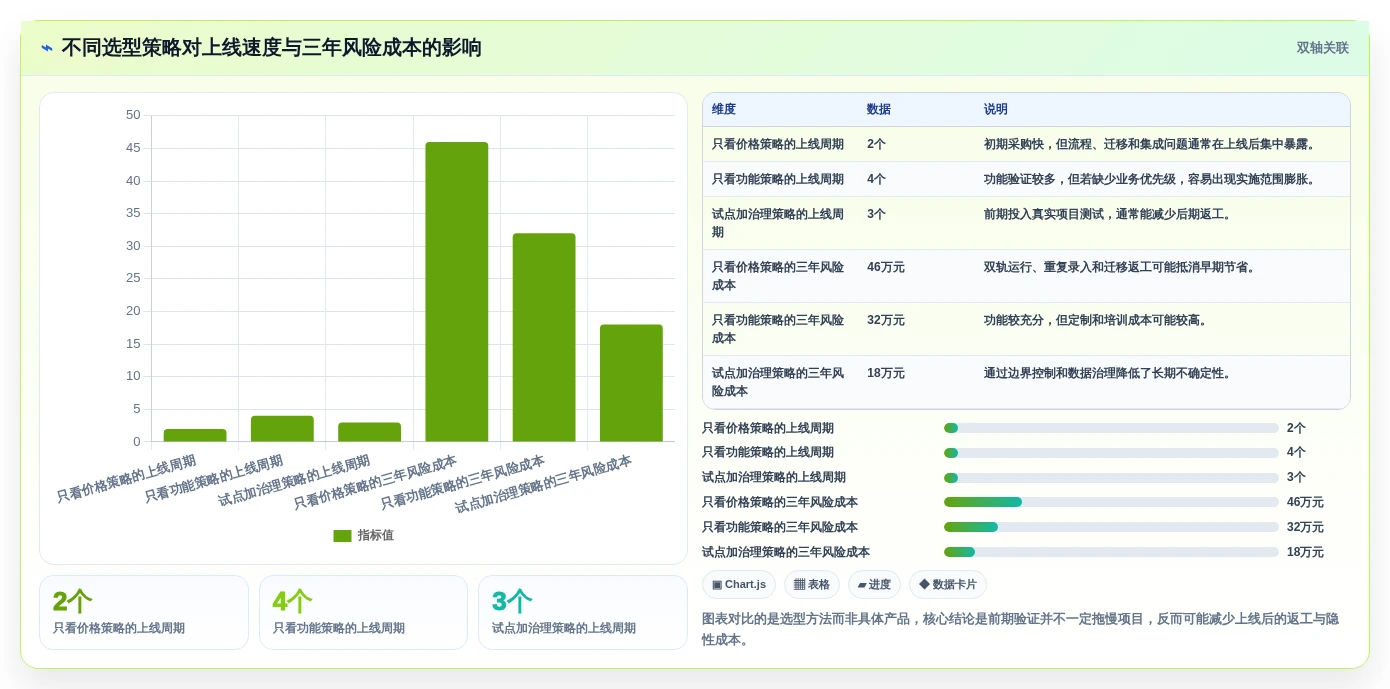
Task: Click the 46万元 value beside progress bar
Action: pos(1305,502)
